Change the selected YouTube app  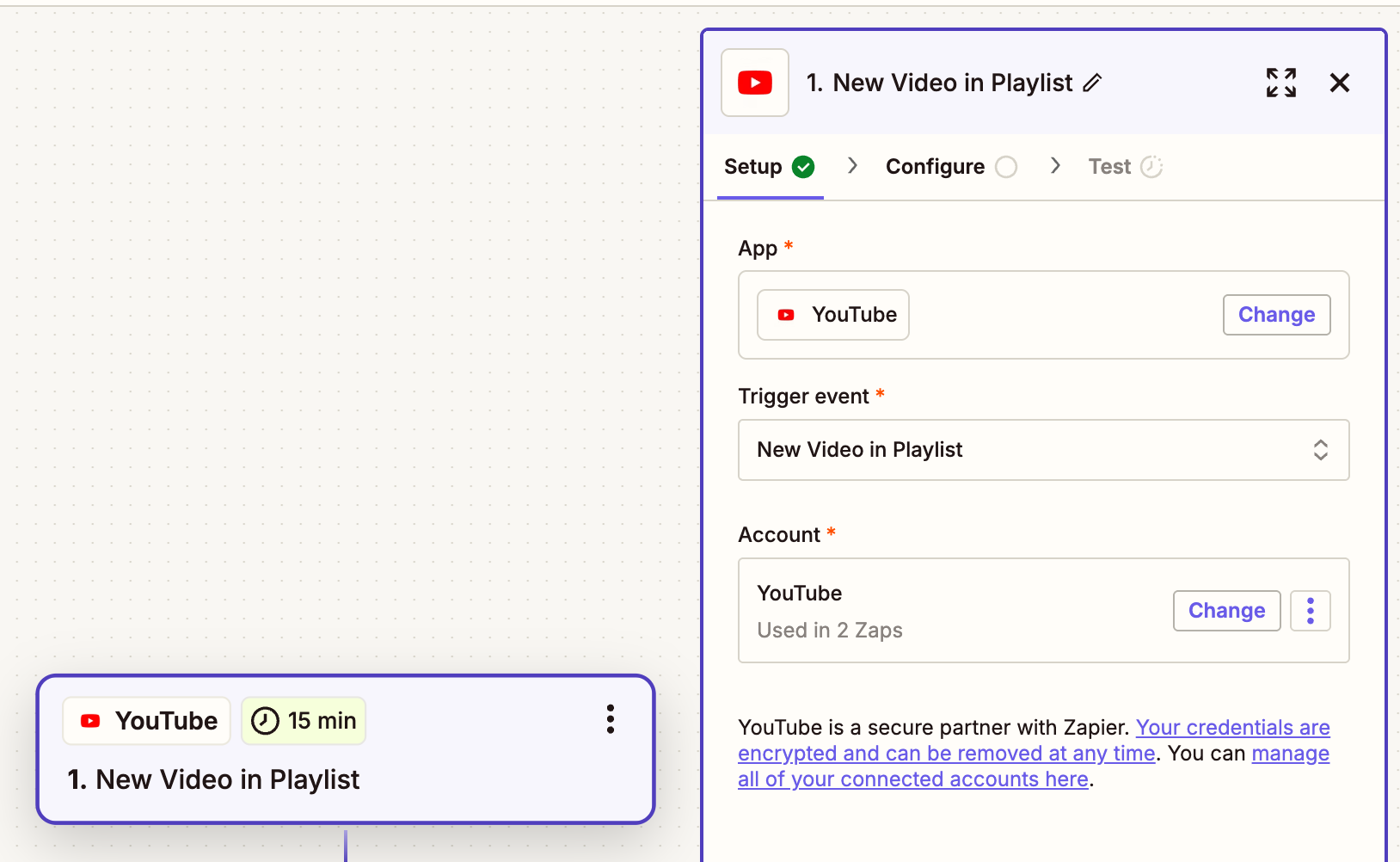click(1276, 315)
